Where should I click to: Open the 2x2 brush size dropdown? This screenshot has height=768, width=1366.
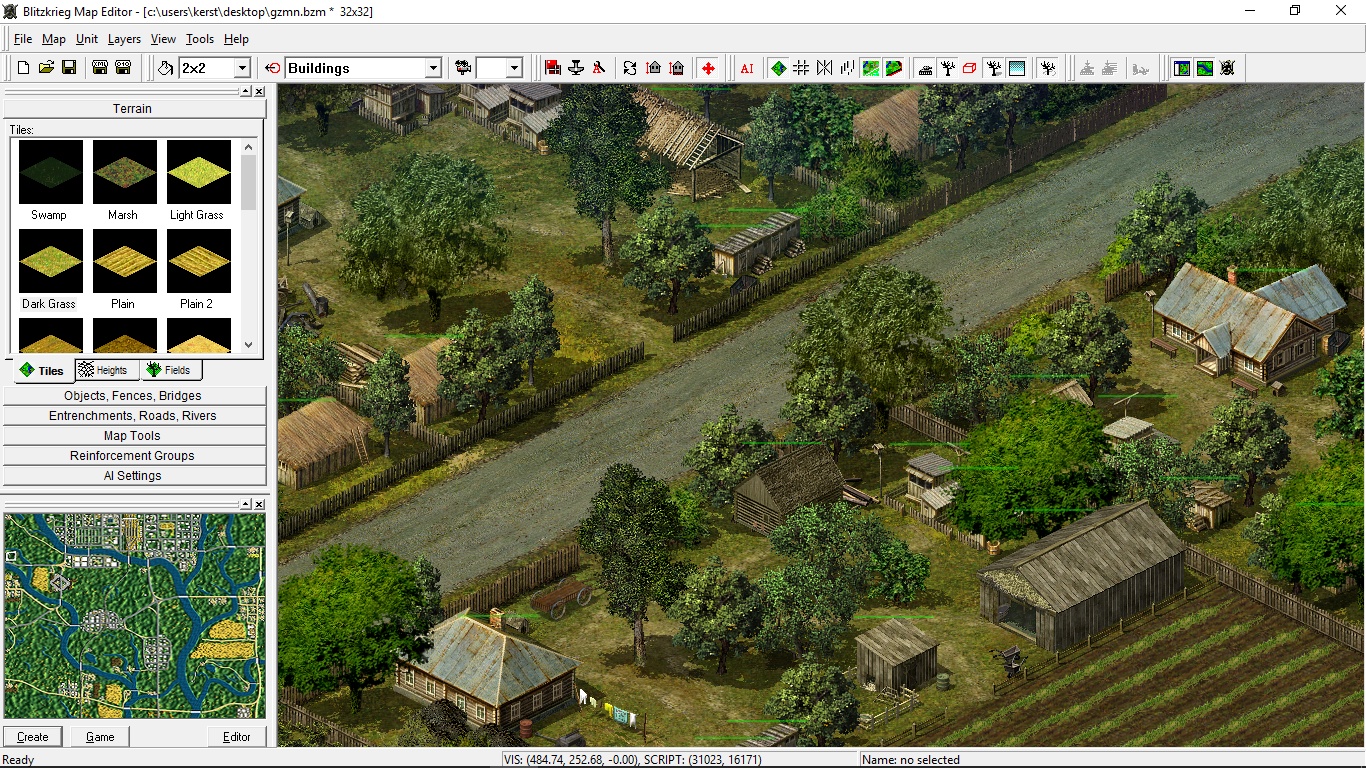[241, 68]
